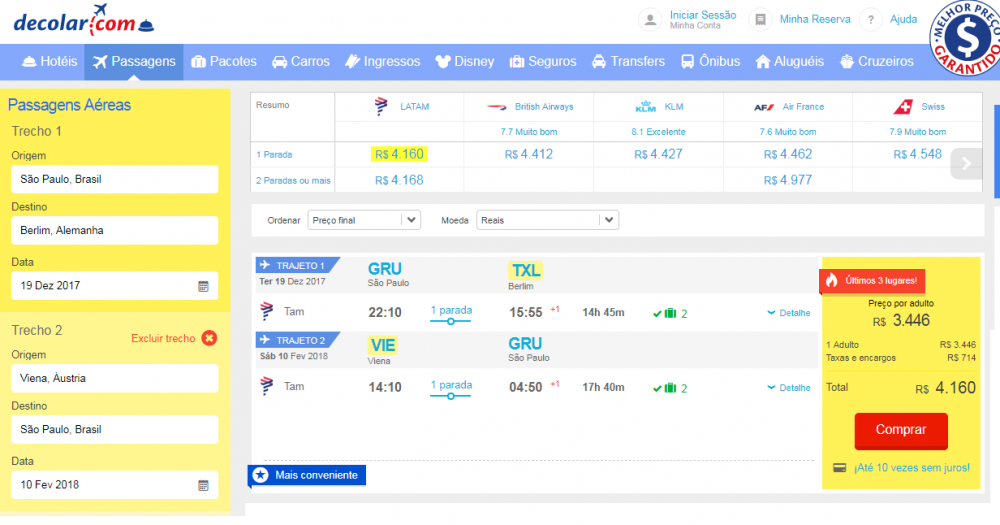Select LATAM 1 Parada price R$ 4.160
Screen dimensions: 1000x525
point(398,154)
